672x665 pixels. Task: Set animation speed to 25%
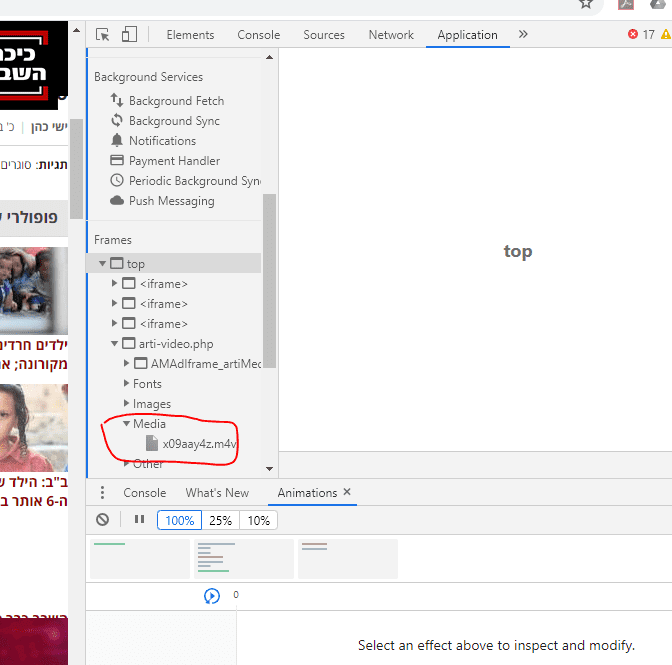tap(220, 520)
